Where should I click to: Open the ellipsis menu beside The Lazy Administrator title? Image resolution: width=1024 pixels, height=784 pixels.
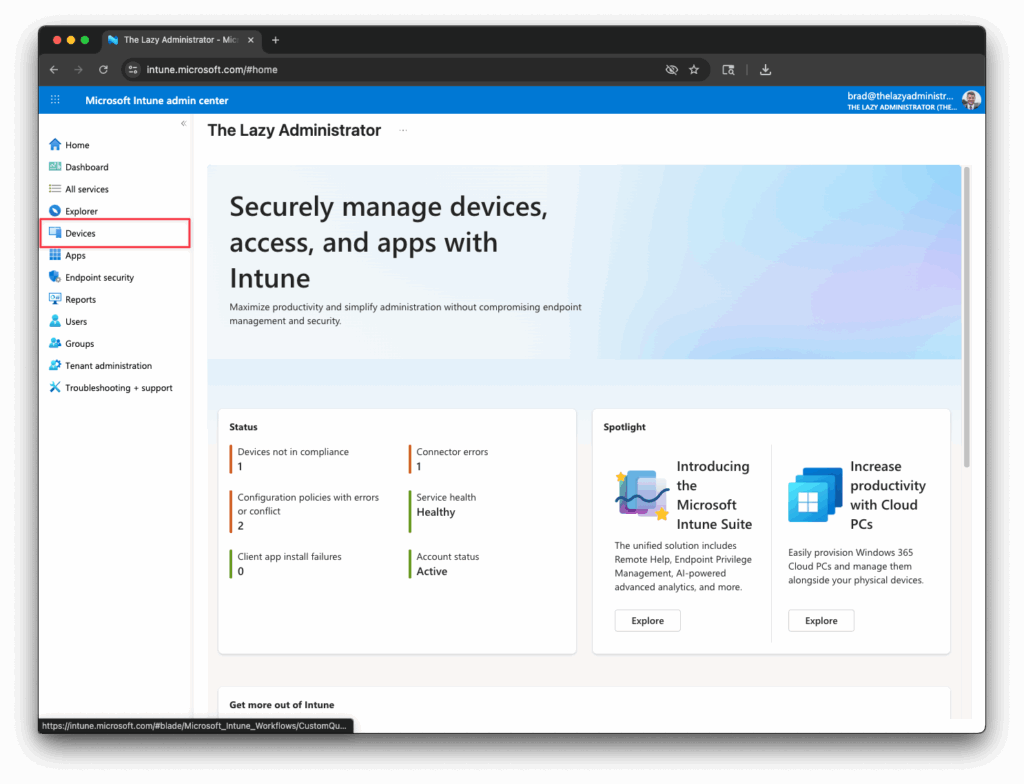[402, 130]
